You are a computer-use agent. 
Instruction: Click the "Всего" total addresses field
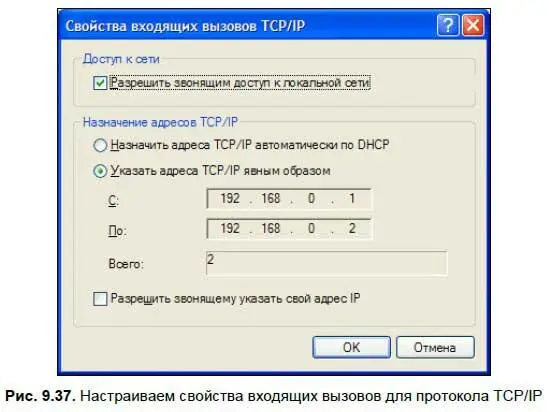[327, 263]
